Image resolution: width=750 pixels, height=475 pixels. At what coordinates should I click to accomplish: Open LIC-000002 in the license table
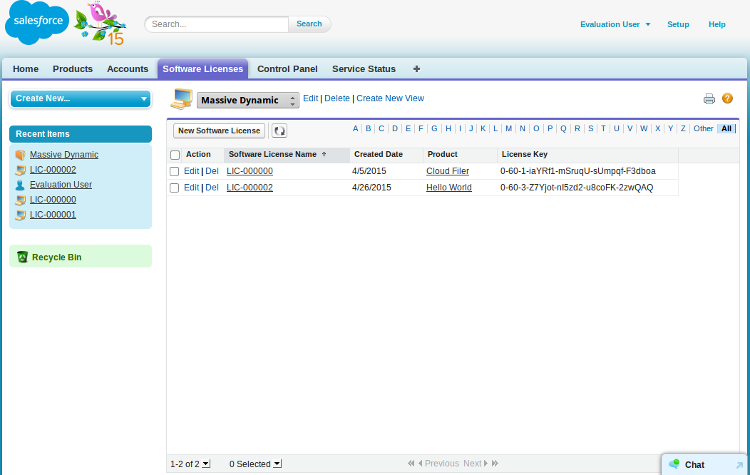pos(250,188)
